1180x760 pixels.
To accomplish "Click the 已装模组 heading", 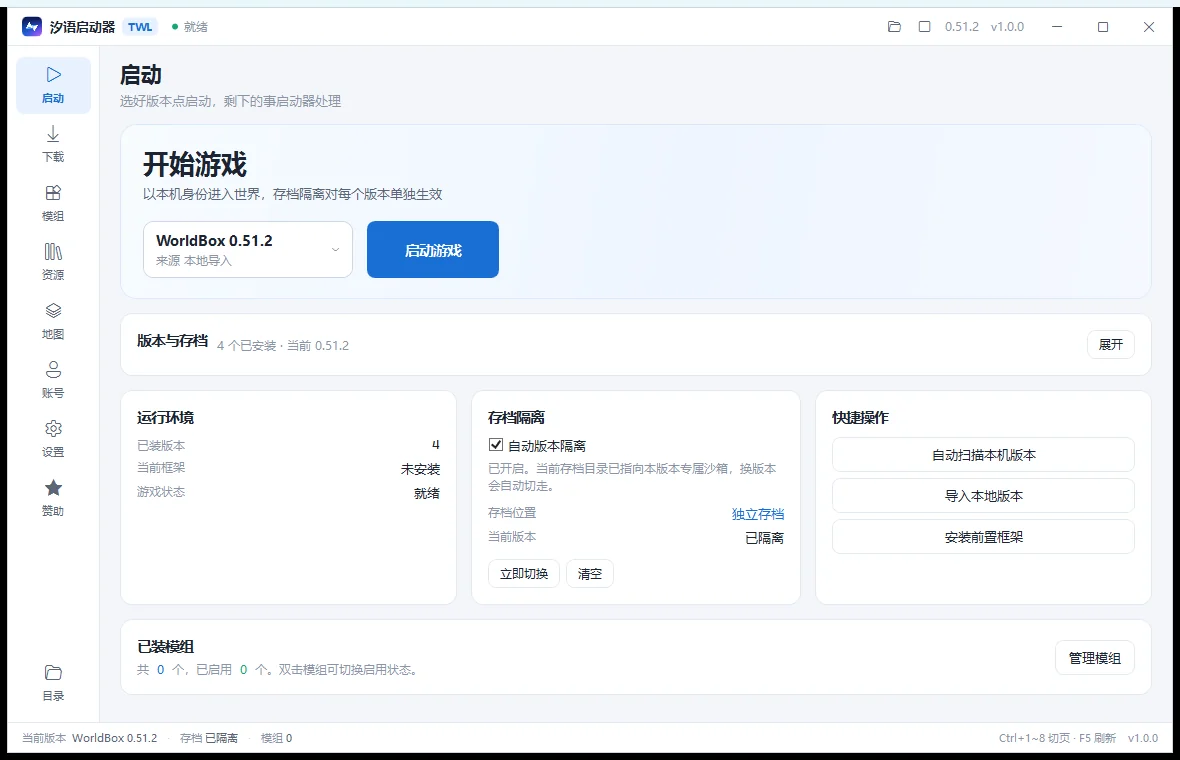I will (x=166, y=646).
